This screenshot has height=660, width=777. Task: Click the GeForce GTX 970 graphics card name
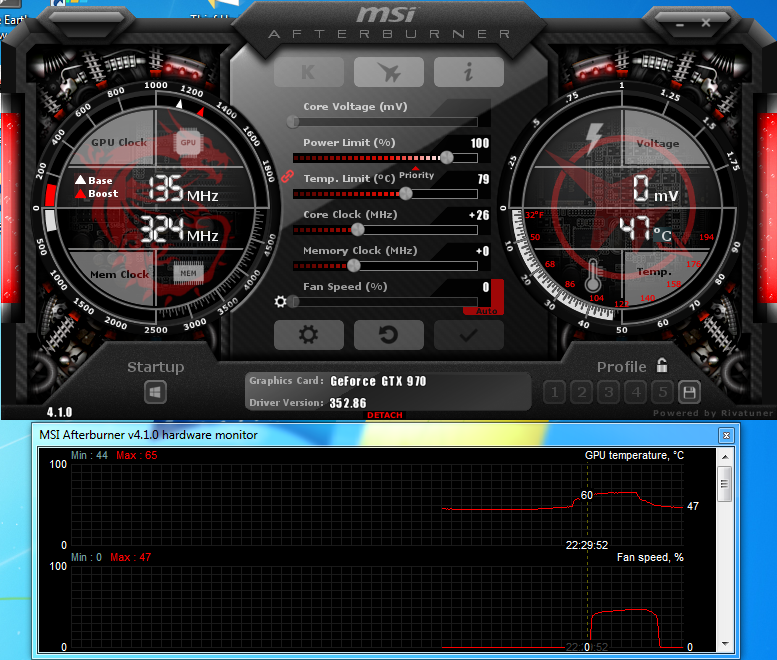coord(378,381)
